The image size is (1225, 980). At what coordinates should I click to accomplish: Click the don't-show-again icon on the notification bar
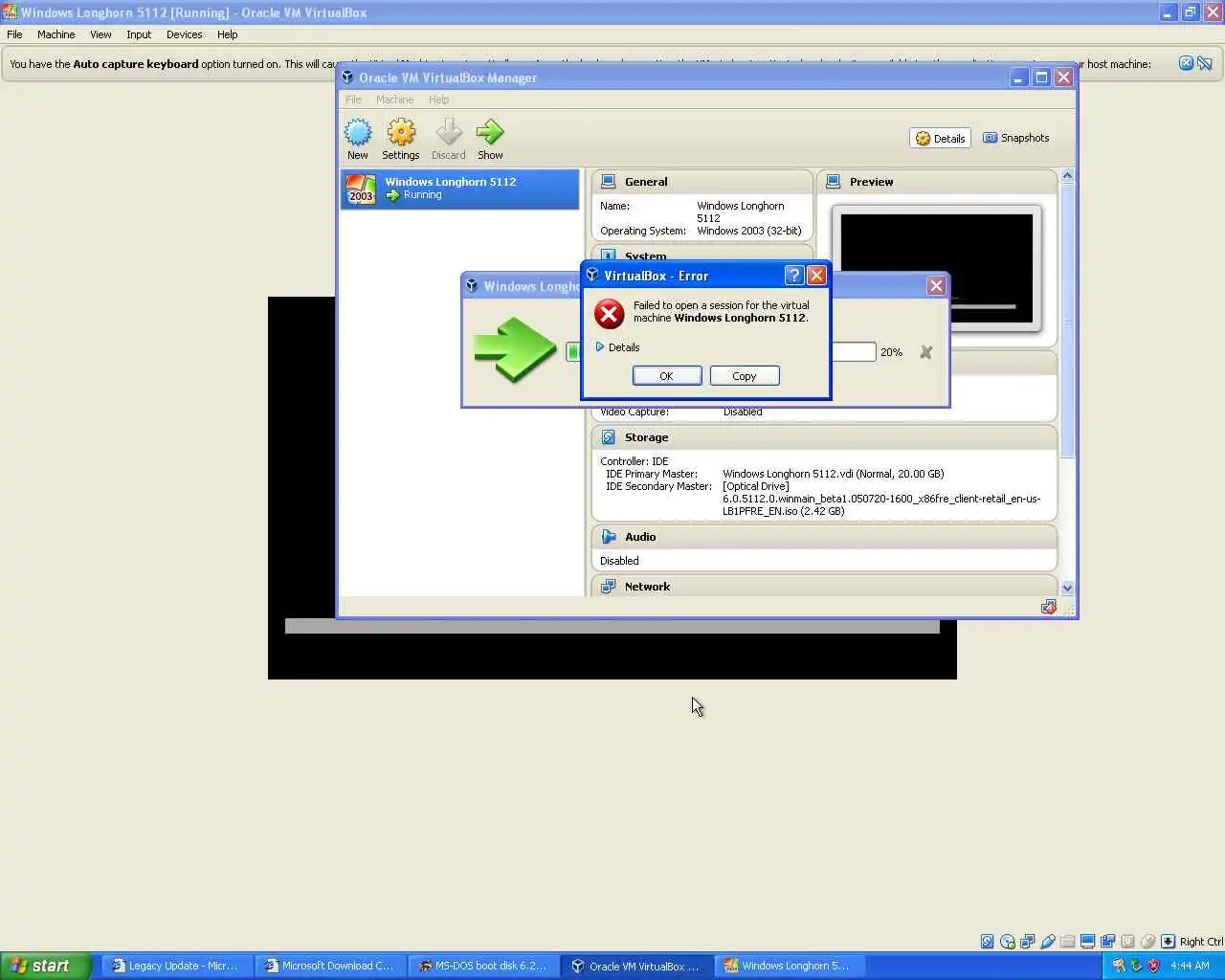pos(1205,63)
